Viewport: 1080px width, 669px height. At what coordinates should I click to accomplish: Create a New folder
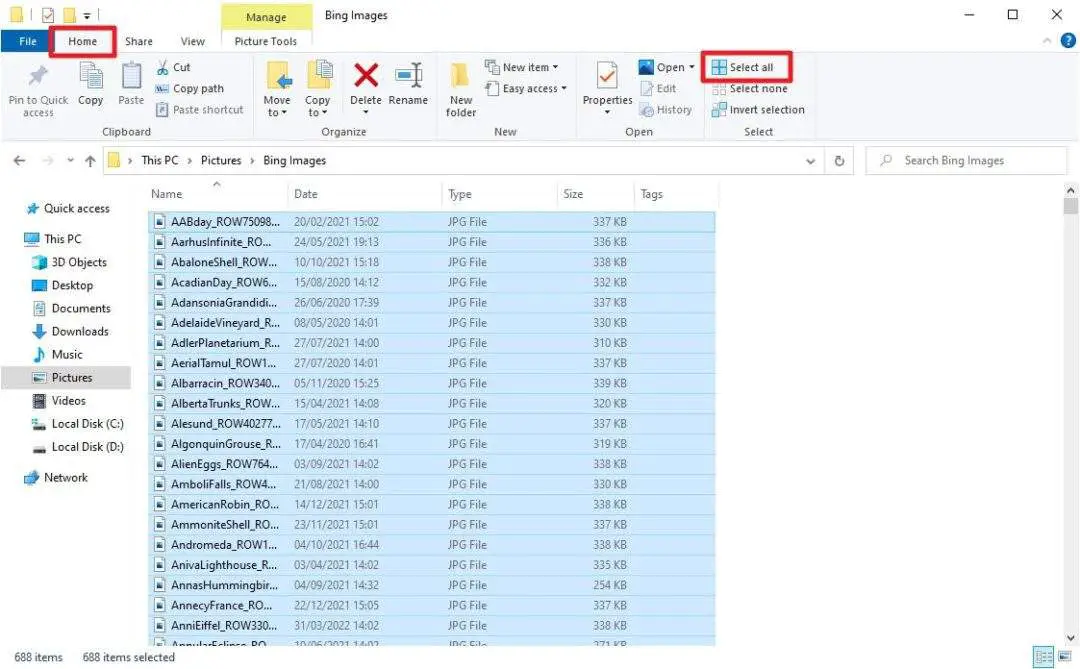click(x=460, y=88)
